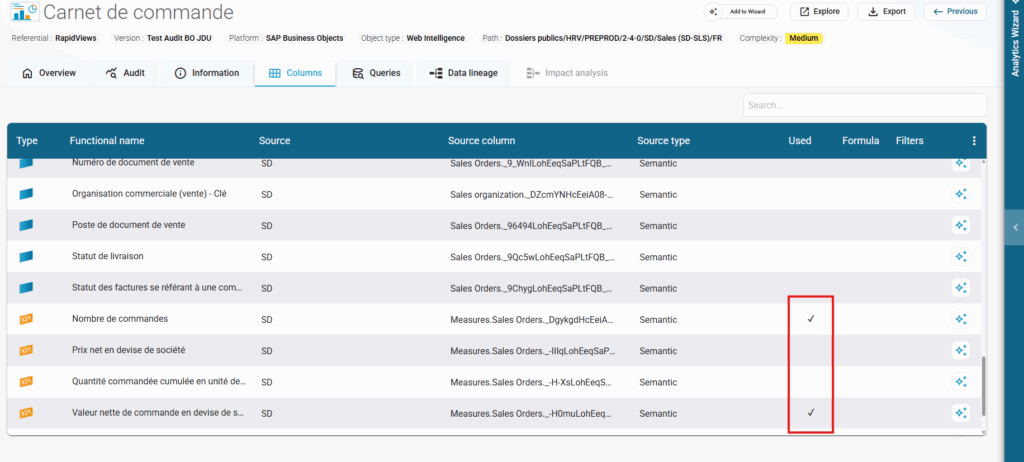This screenshot has height=462, width=1024.
Task: Click the KPI icon beside Prix net en devise
Action: pyautogui.click(x=26, y=350)
